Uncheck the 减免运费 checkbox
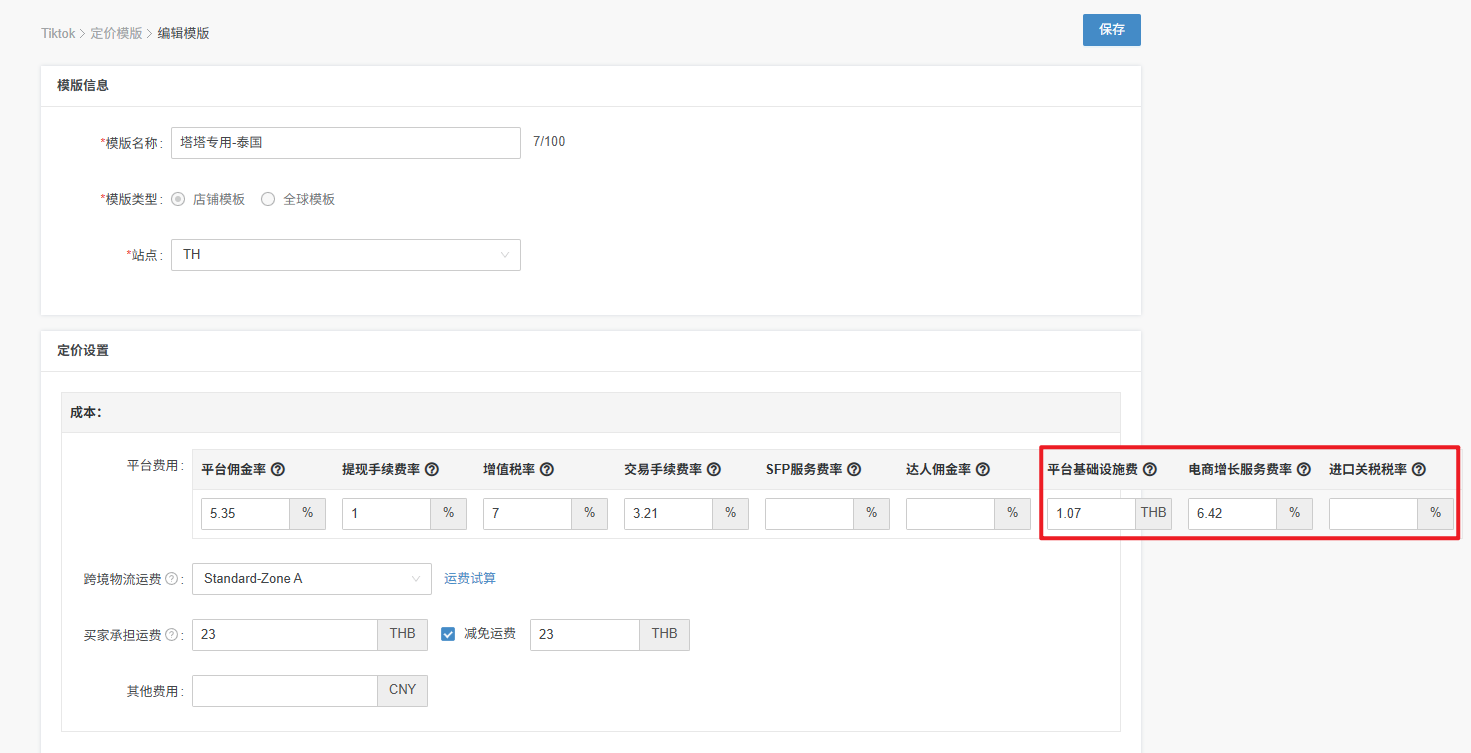The image size is (1471, 753). (x=448, y=634)
